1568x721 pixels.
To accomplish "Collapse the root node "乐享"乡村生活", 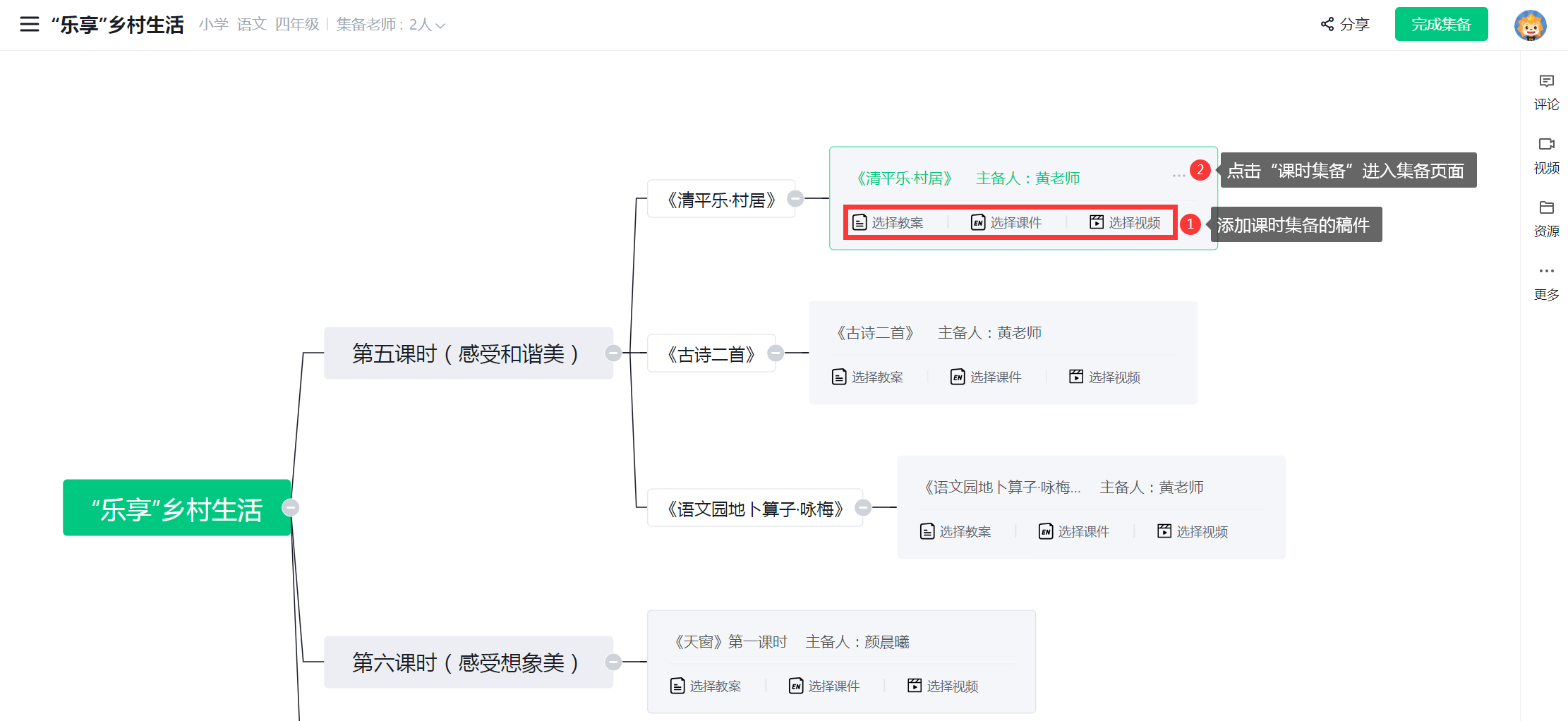I will pyautogui.click(x=291, y=507).
